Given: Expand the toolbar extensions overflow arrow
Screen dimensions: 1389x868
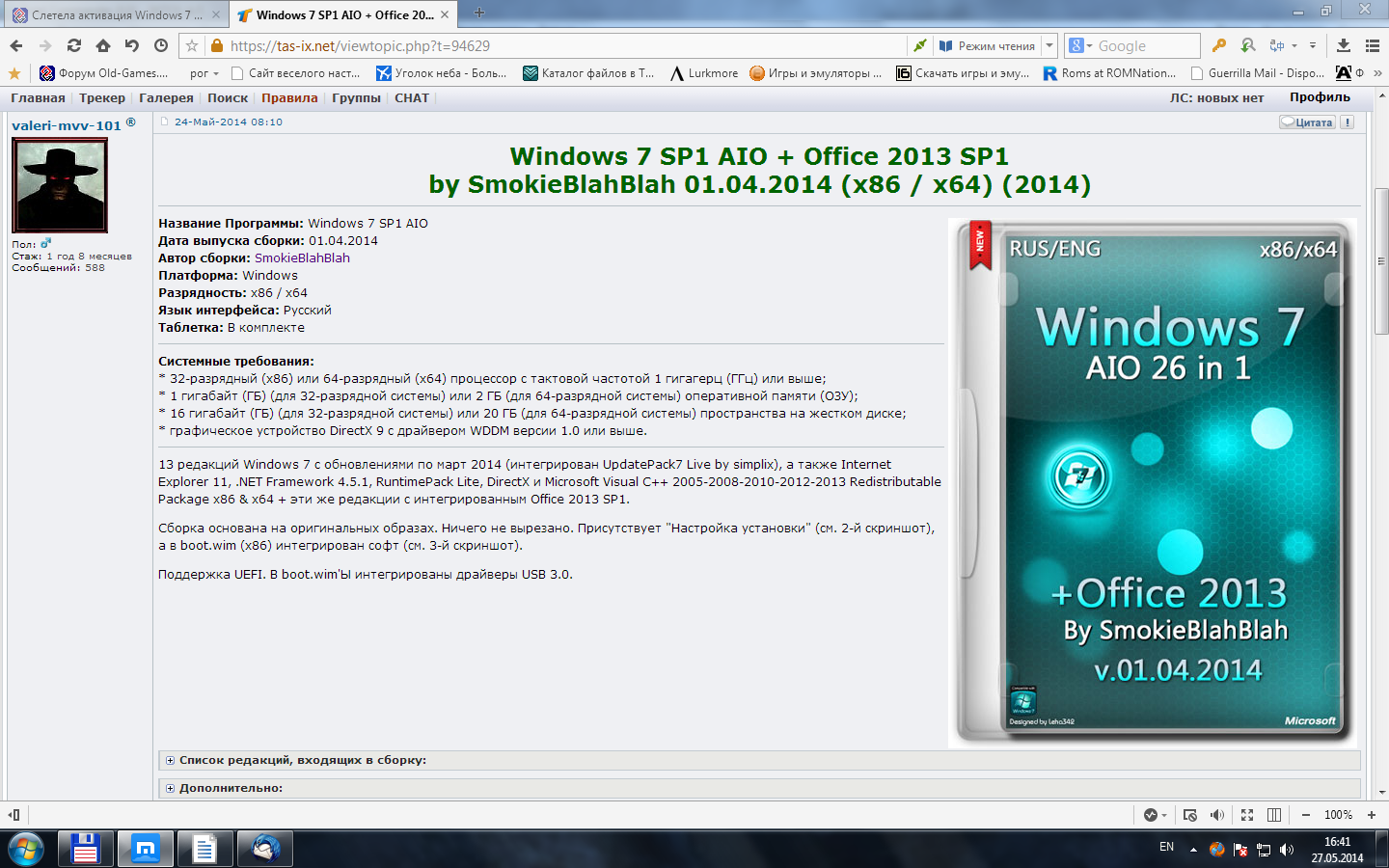Looking at the screenshot, I should 1313,45.
